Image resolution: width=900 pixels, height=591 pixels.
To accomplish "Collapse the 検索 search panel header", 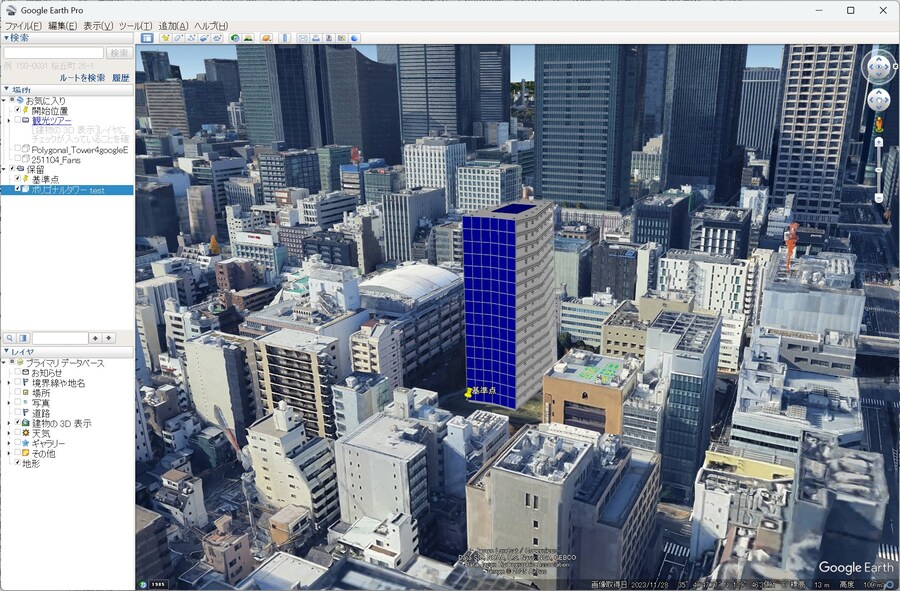I will coord(6,38).
